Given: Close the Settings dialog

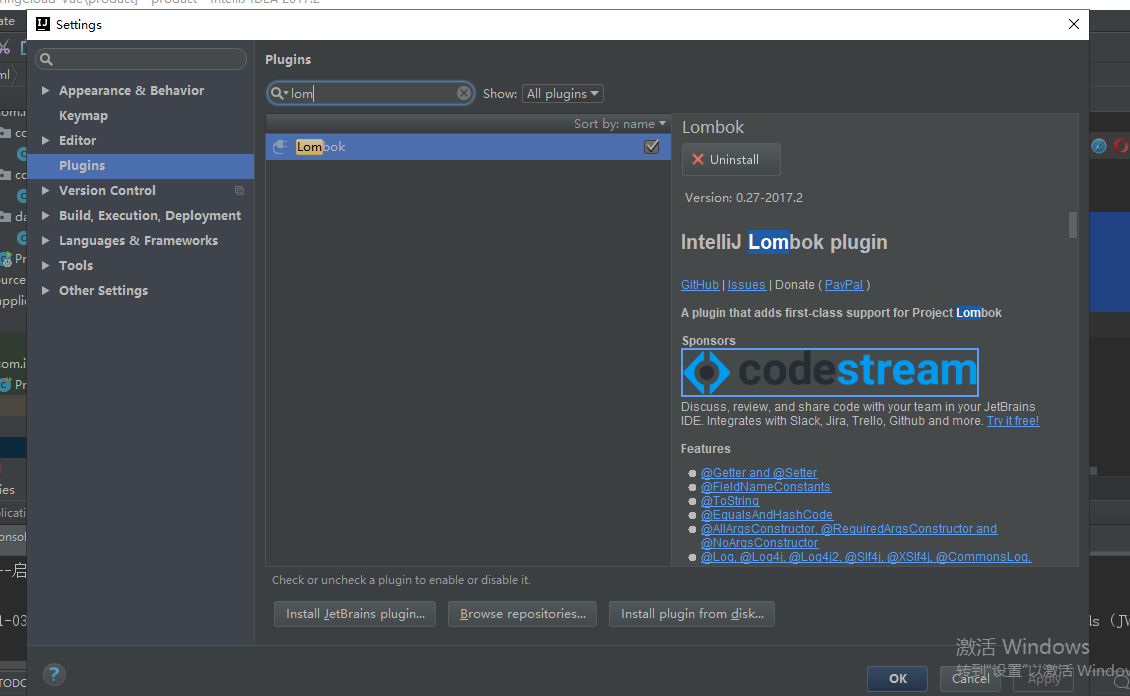Looking at the screenshot, I should (x=1074, y=24).
